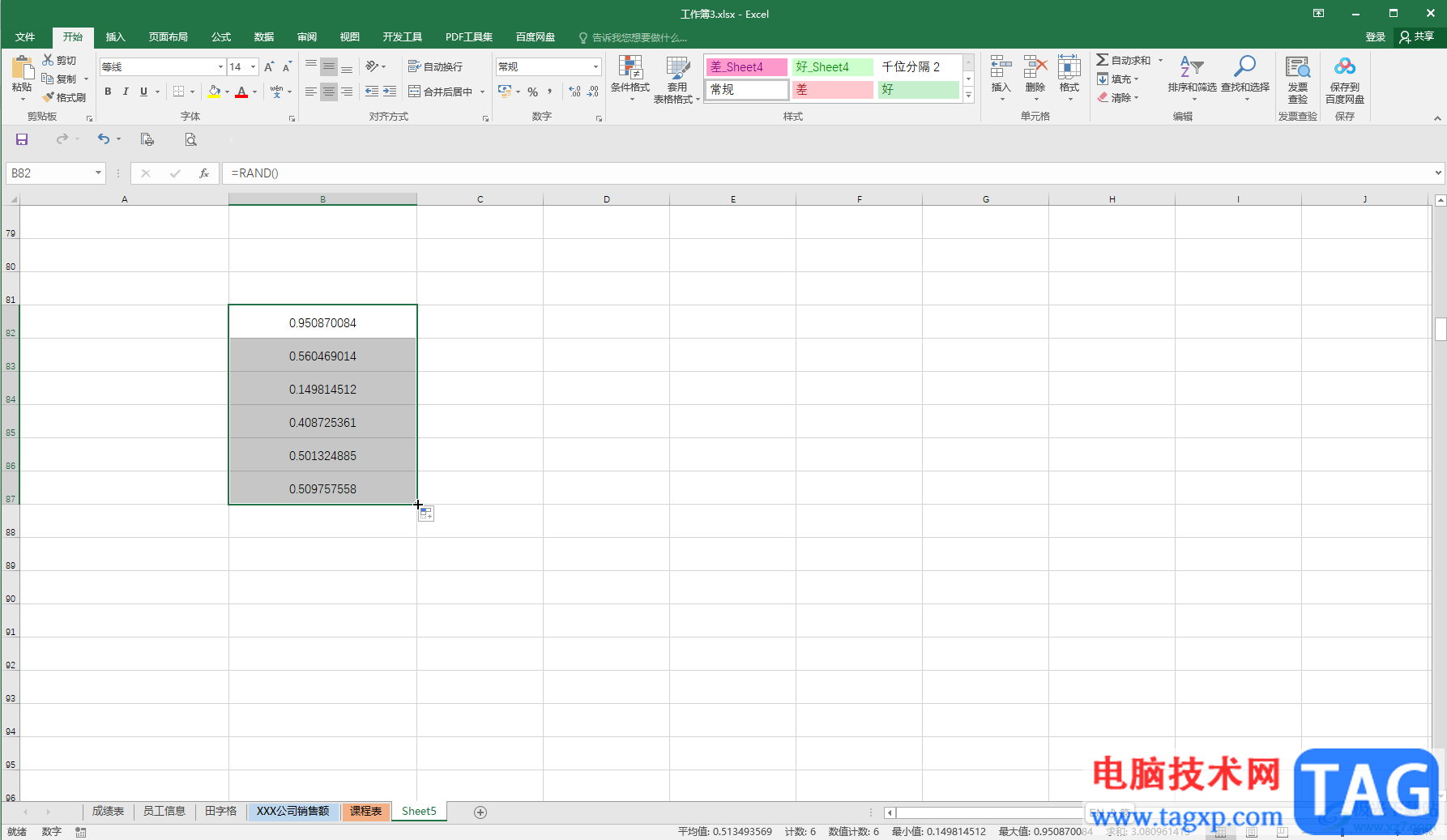The width and height of the screenshot is (1447, 840).
Task: Open the number format dropdown
Action: coord(596,66)
